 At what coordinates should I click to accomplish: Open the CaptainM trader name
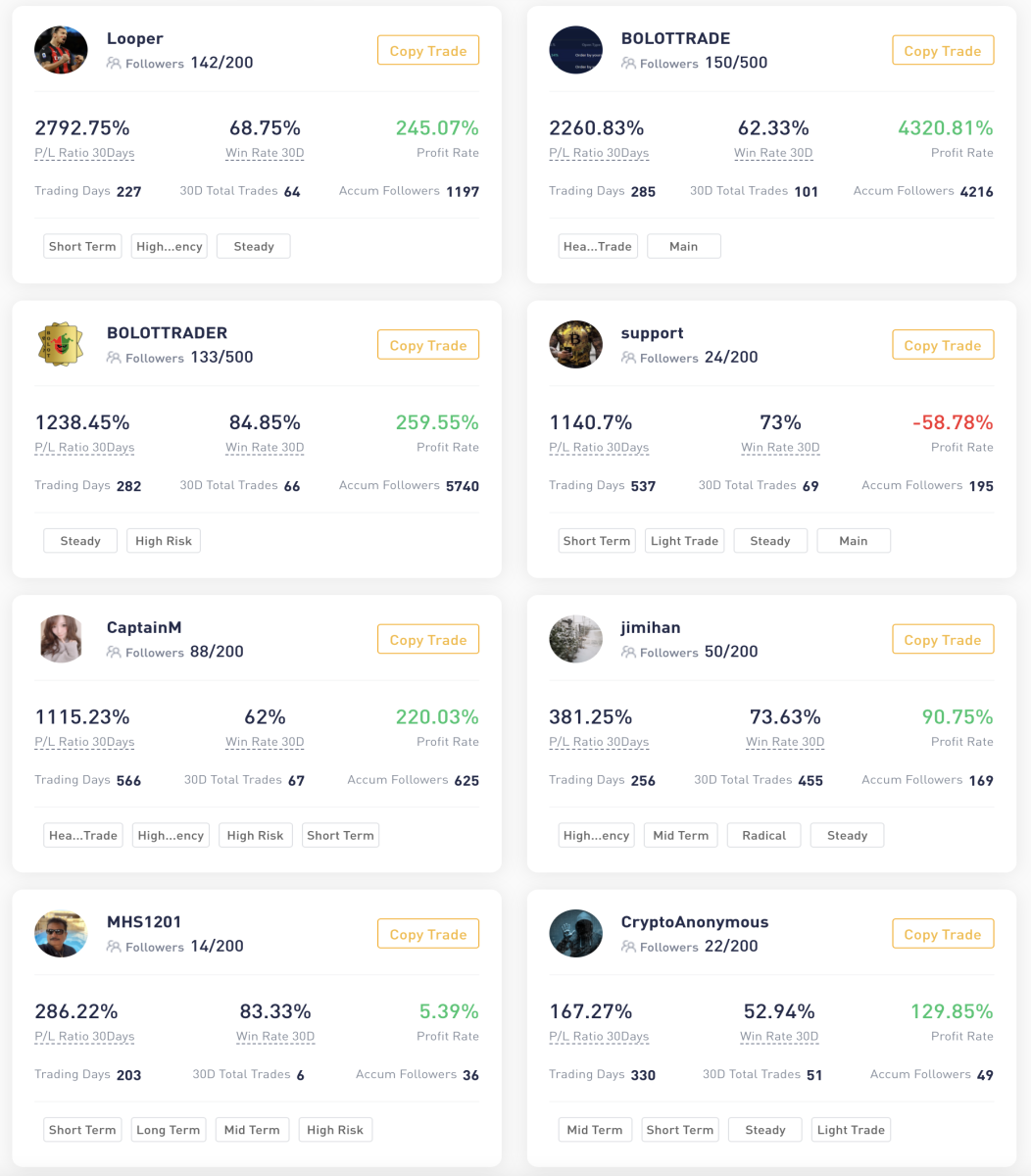click(144, 627)
